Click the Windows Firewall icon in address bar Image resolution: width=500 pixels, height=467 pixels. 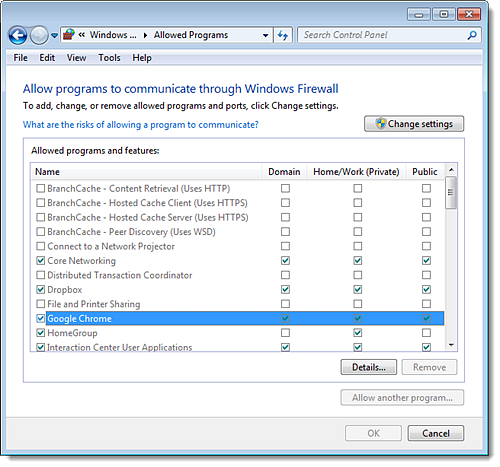pyautogui.click(x=69, y=35)
